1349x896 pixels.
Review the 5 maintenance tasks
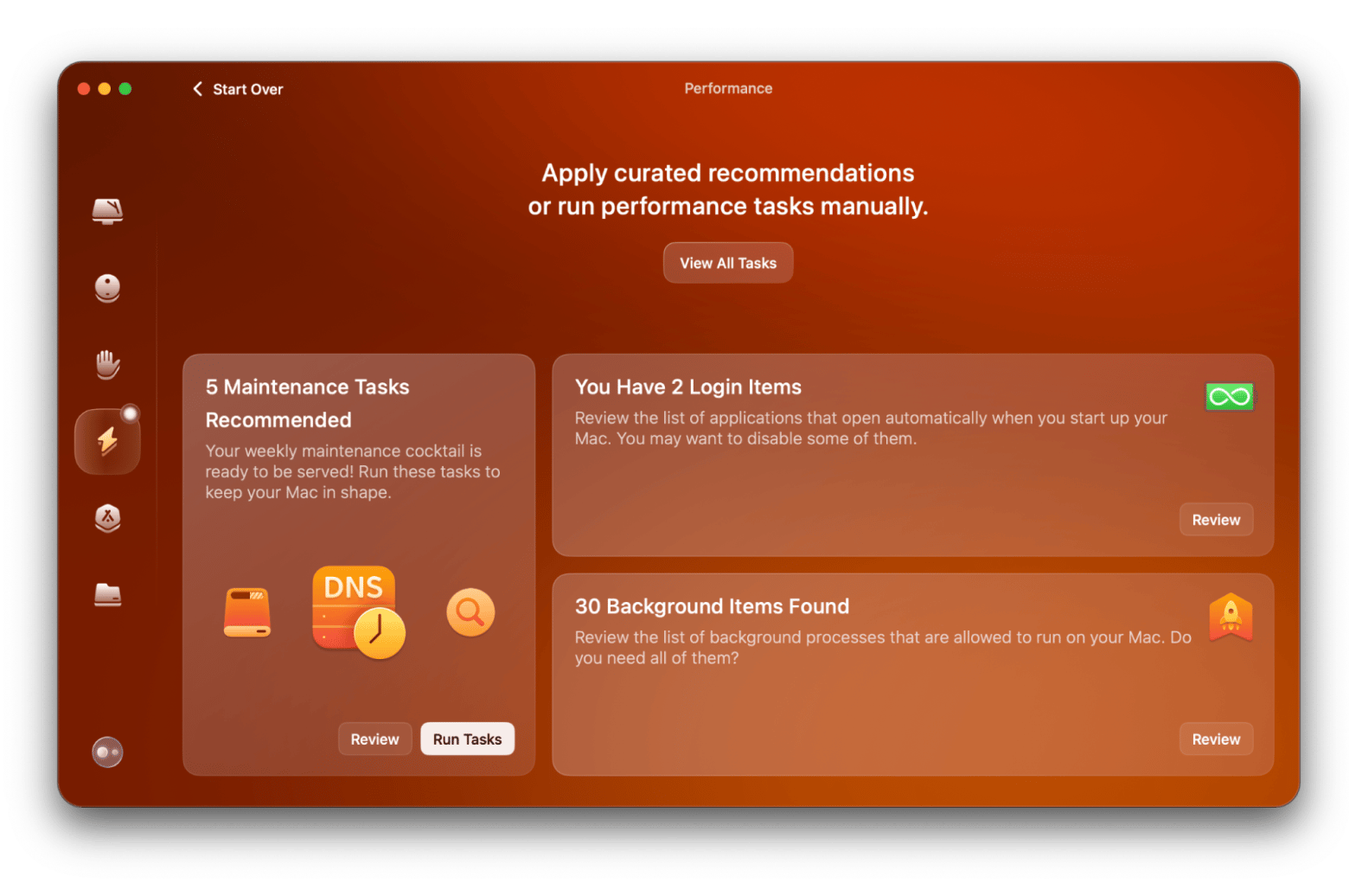(x=374, y=739)
